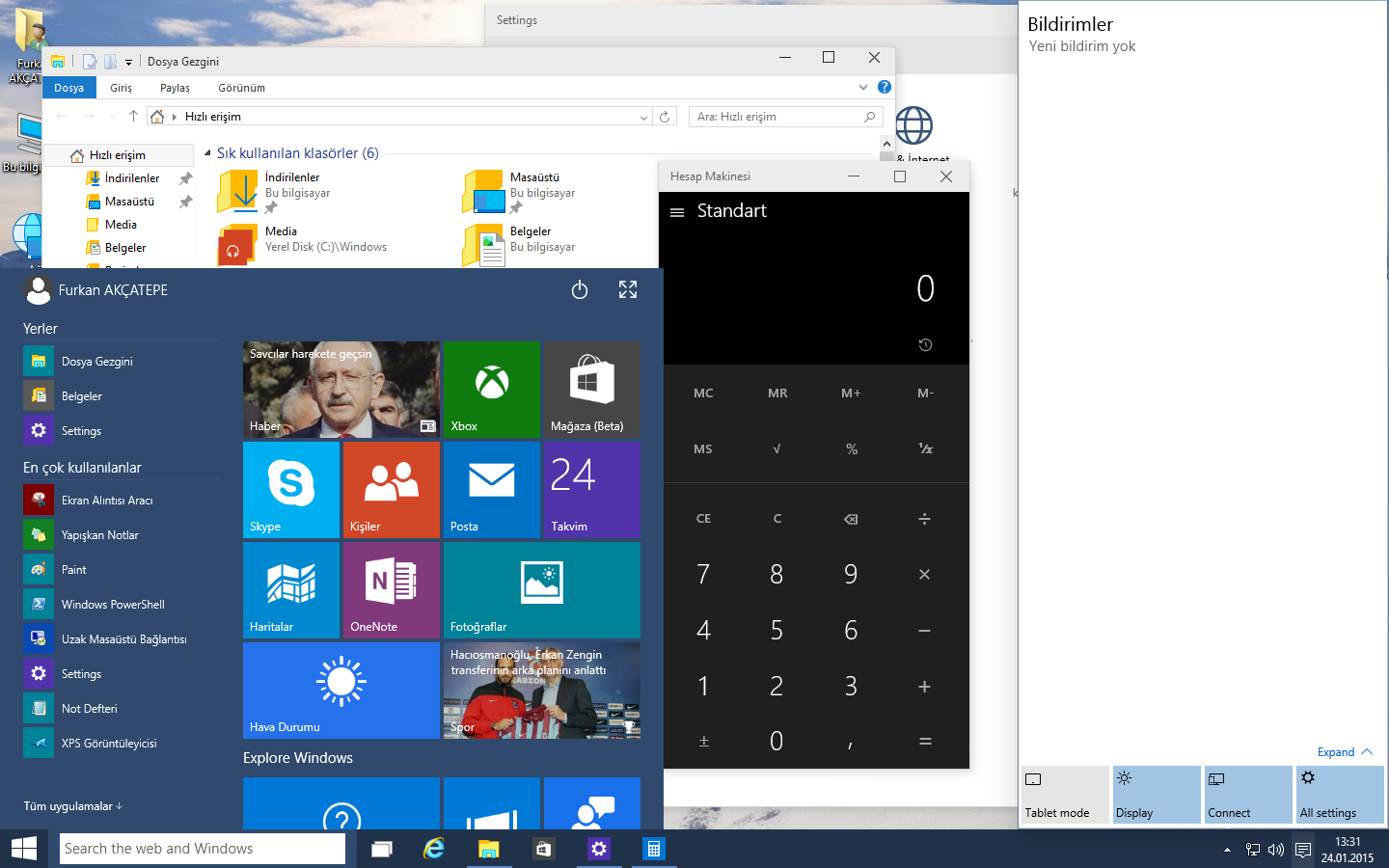Open the Posta mail tile
Viewport: 1389px width, 868px height.
(x=492, y=490)
